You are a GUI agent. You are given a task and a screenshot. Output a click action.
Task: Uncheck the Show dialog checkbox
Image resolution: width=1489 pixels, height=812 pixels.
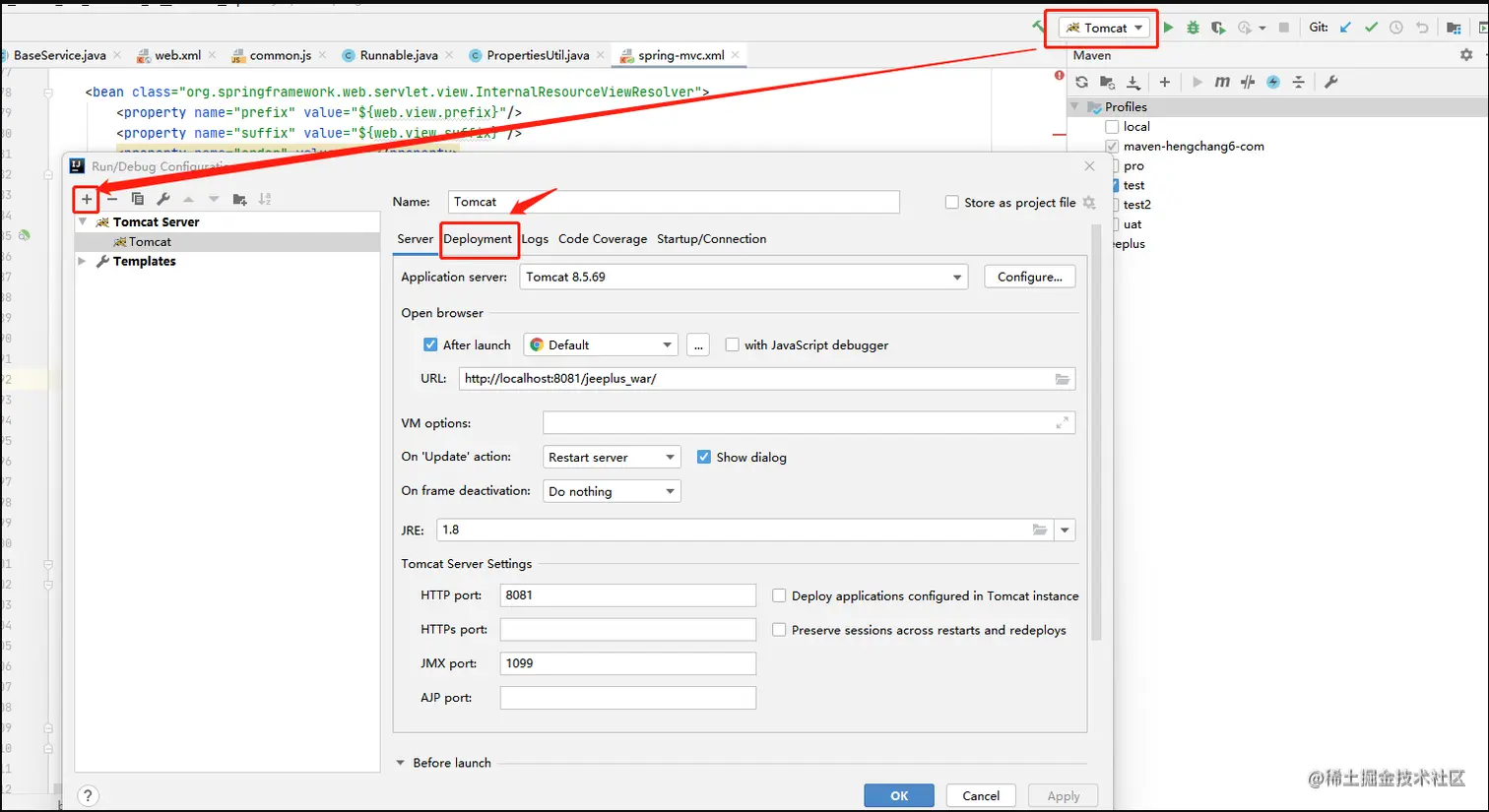704,457
